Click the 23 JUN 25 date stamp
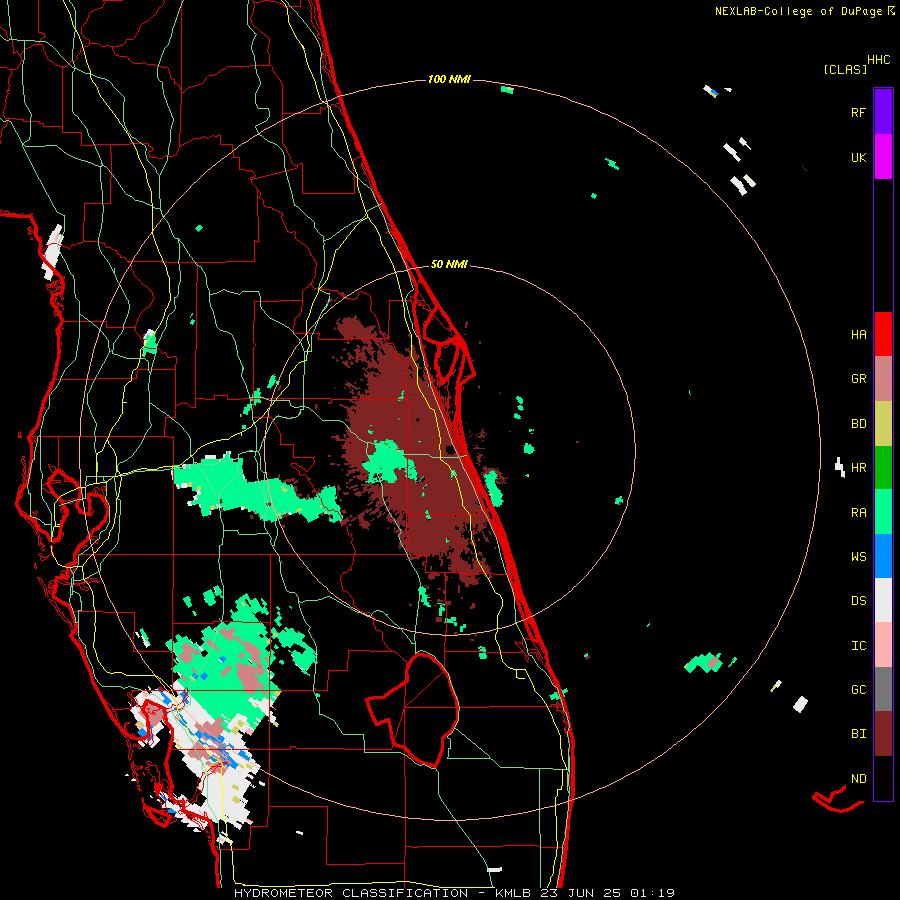 [x=582, y=893]
